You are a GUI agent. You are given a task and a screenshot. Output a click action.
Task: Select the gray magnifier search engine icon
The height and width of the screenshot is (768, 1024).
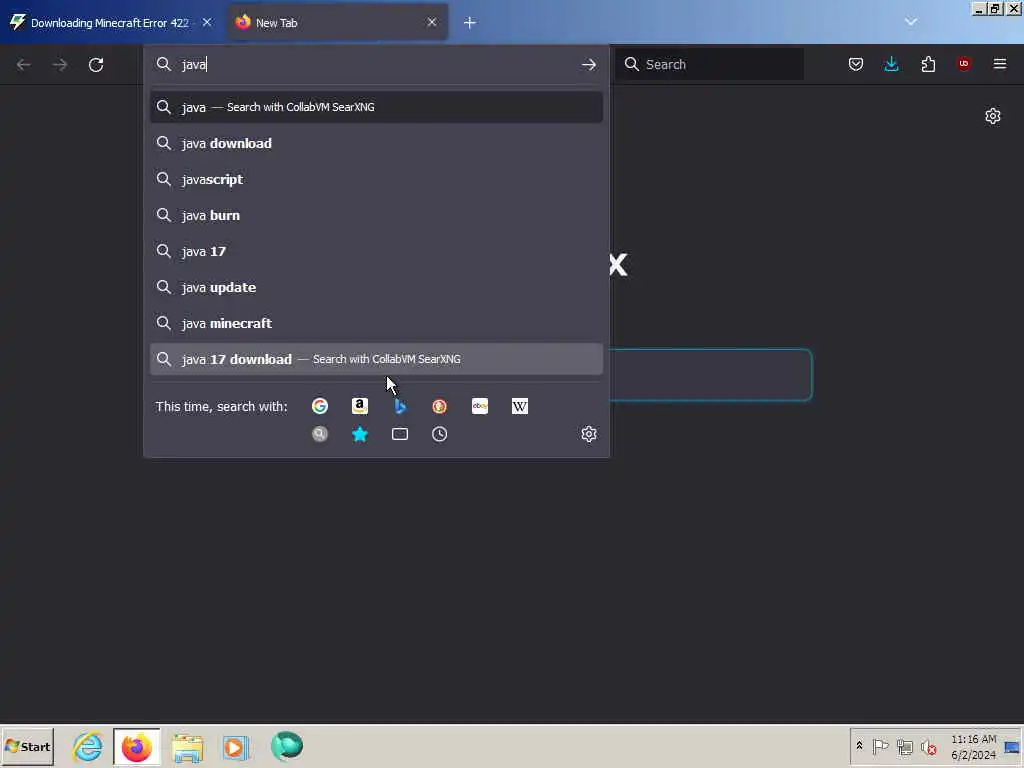pos(319,434)
